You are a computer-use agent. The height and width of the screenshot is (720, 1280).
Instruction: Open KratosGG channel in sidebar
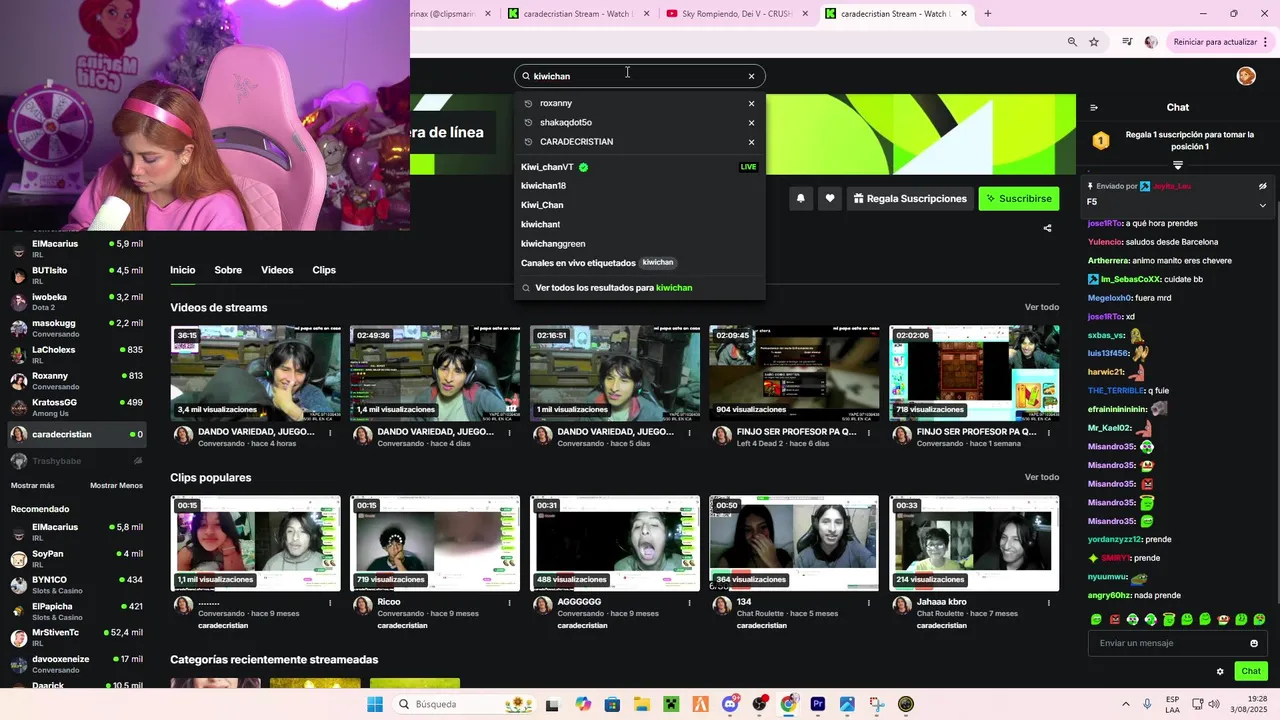[77, 407]
